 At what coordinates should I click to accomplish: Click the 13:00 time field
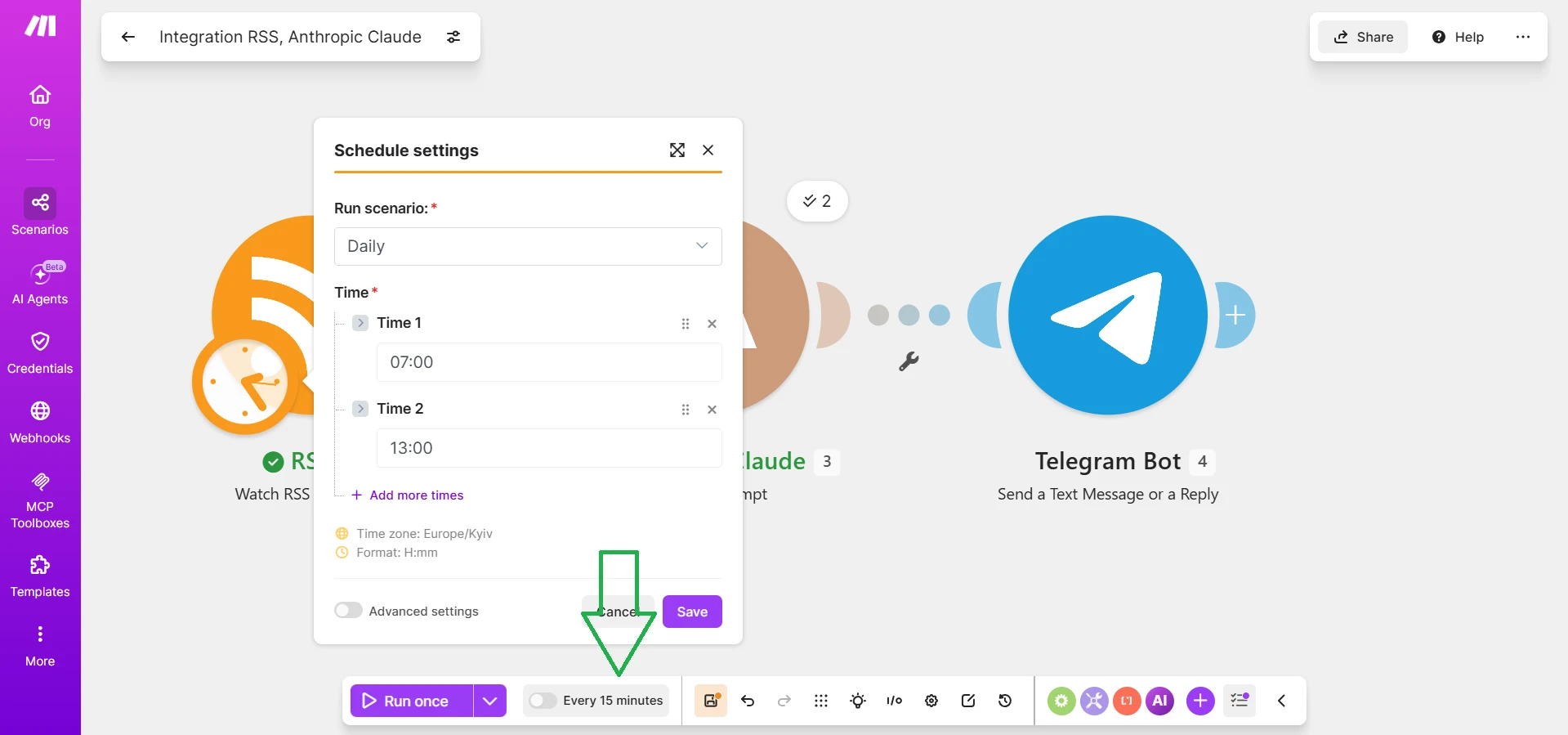(549, 448)
